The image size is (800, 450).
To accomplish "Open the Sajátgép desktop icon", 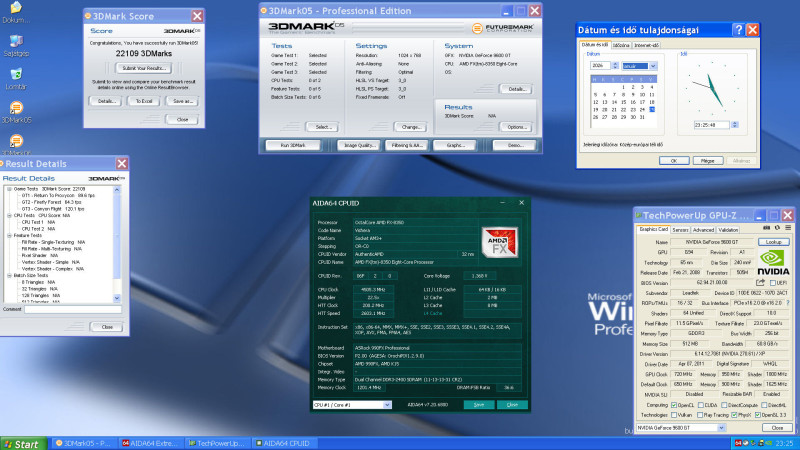I will tap(16, 45).
